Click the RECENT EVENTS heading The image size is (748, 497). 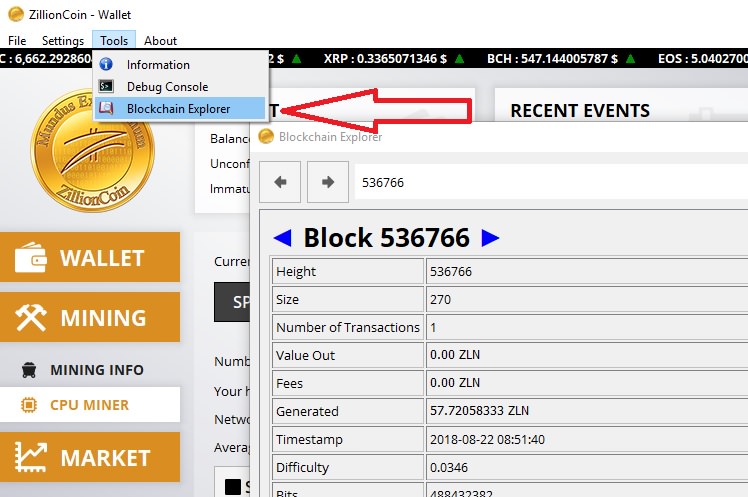(x=580, y=111)
